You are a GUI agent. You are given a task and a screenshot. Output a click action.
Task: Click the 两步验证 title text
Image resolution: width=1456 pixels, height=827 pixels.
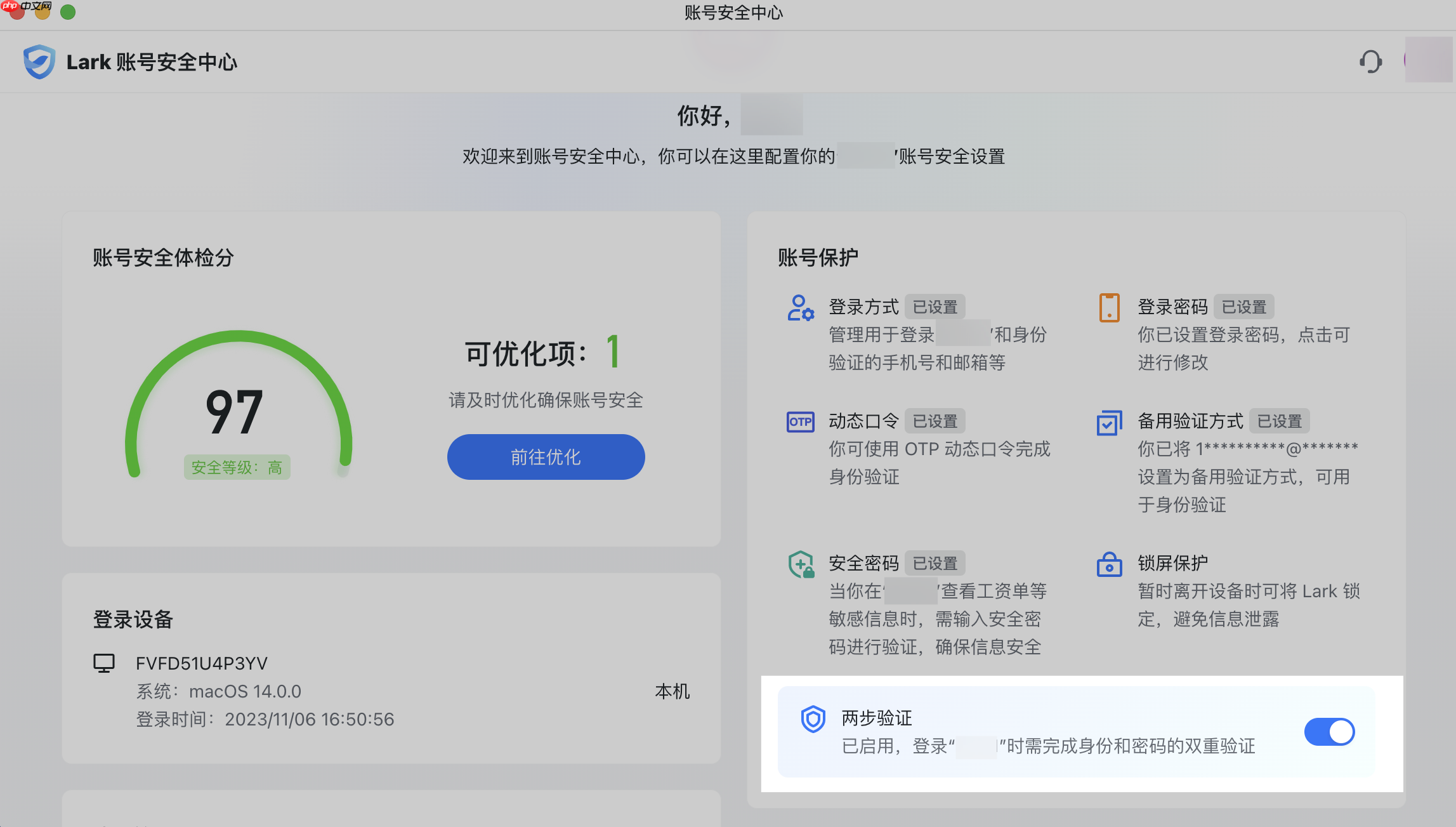coord(877,718)
